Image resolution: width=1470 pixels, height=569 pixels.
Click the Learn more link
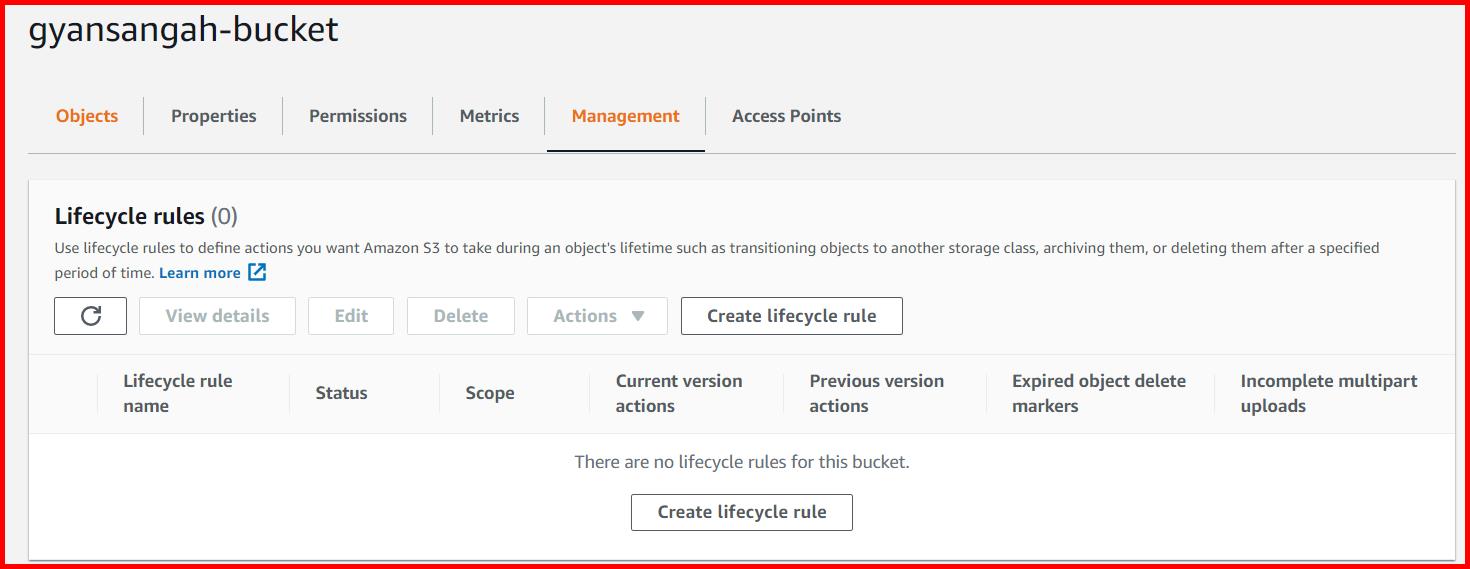pos(200,273)
